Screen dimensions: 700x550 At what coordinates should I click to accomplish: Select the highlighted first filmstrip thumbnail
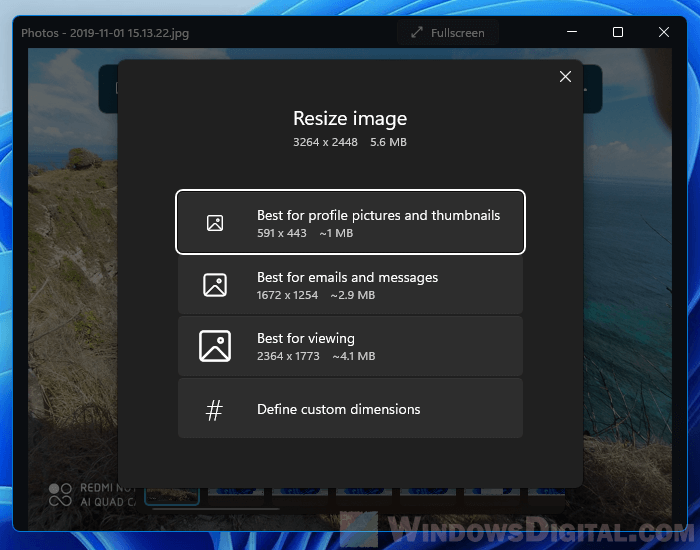(x=172, y=496)
